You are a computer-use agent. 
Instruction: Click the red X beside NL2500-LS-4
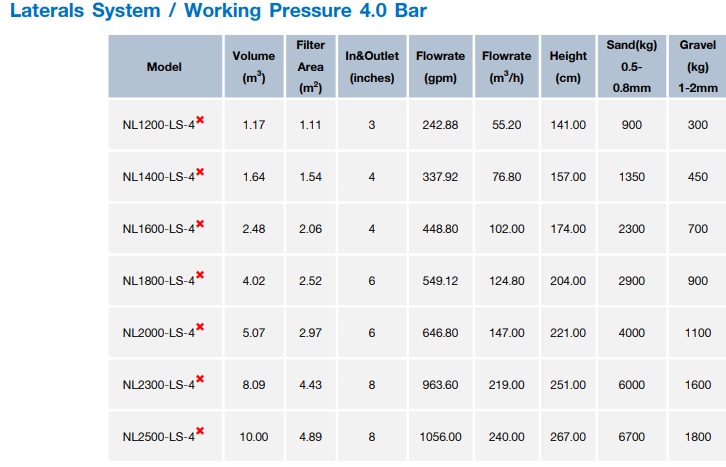tap(200, 431)
